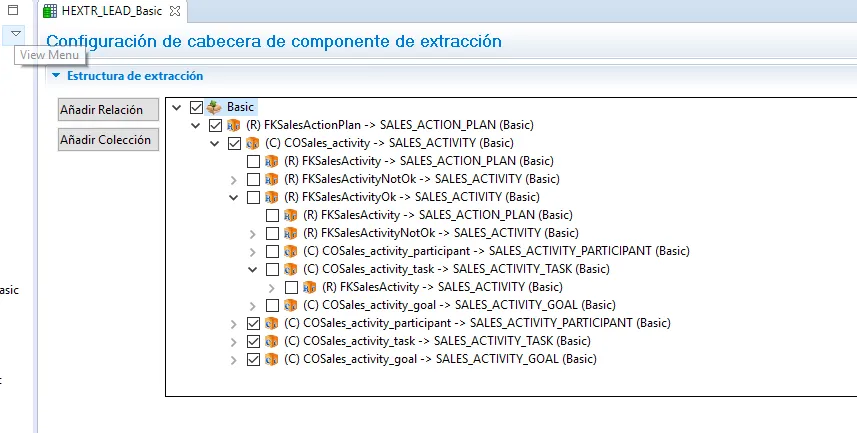
Task: Click icon of FKSalesActivityNotOk child of FKSalesActivityOk
Action: tap(291, 233)
